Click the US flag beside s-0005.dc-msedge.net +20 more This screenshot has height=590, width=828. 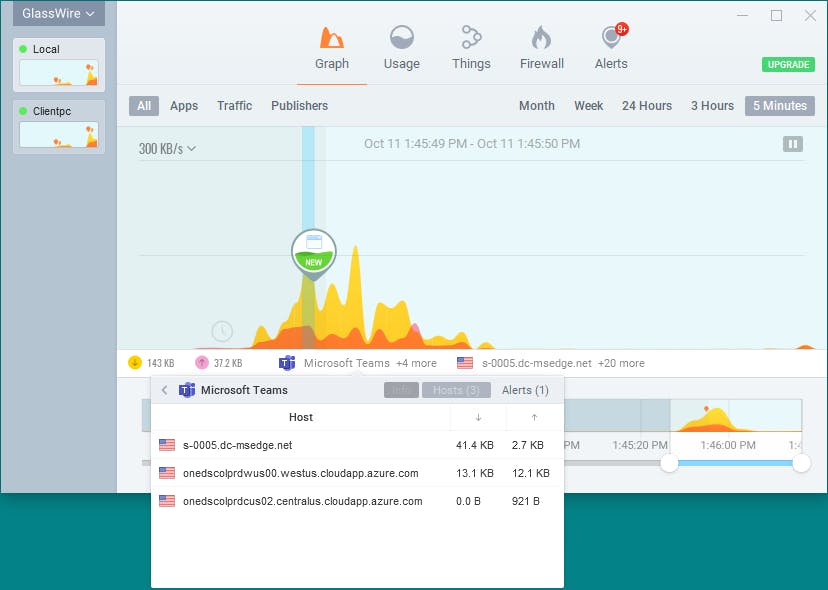click(x=465, y=363)
